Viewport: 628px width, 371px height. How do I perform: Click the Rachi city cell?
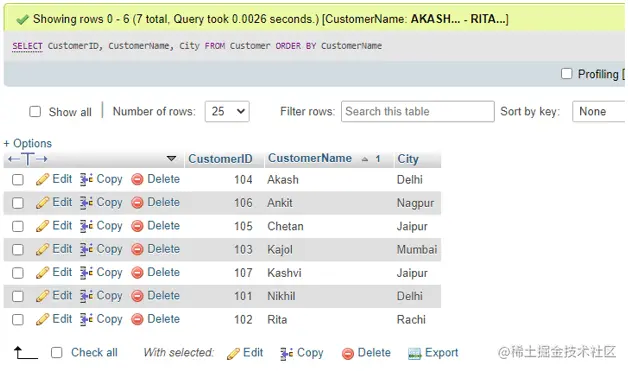point(411,319)
